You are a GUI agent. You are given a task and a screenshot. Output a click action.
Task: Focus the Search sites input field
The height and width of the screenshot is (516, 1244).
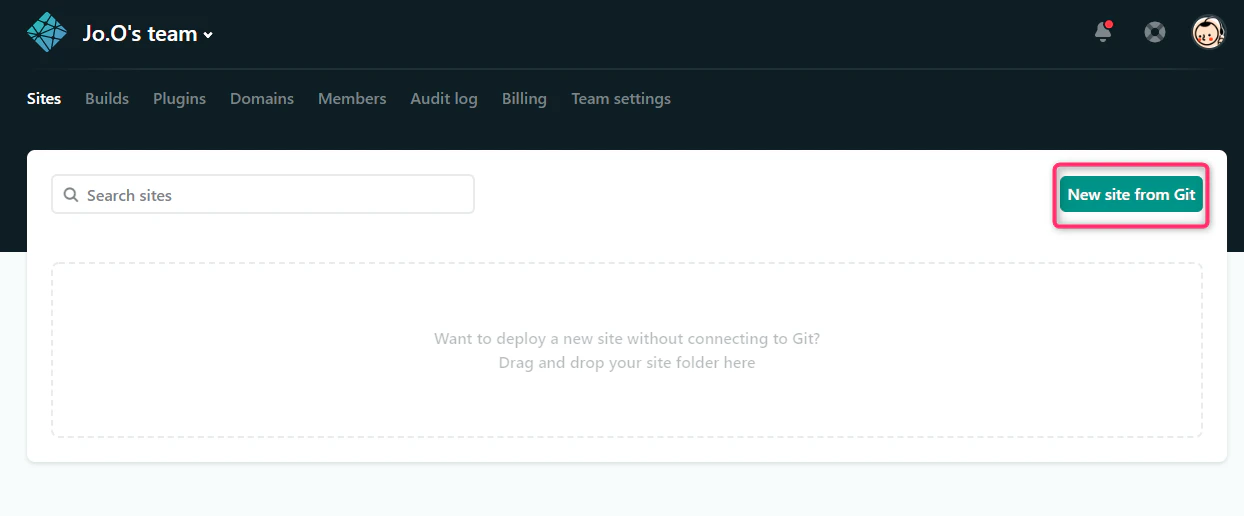tap(263, 194)
